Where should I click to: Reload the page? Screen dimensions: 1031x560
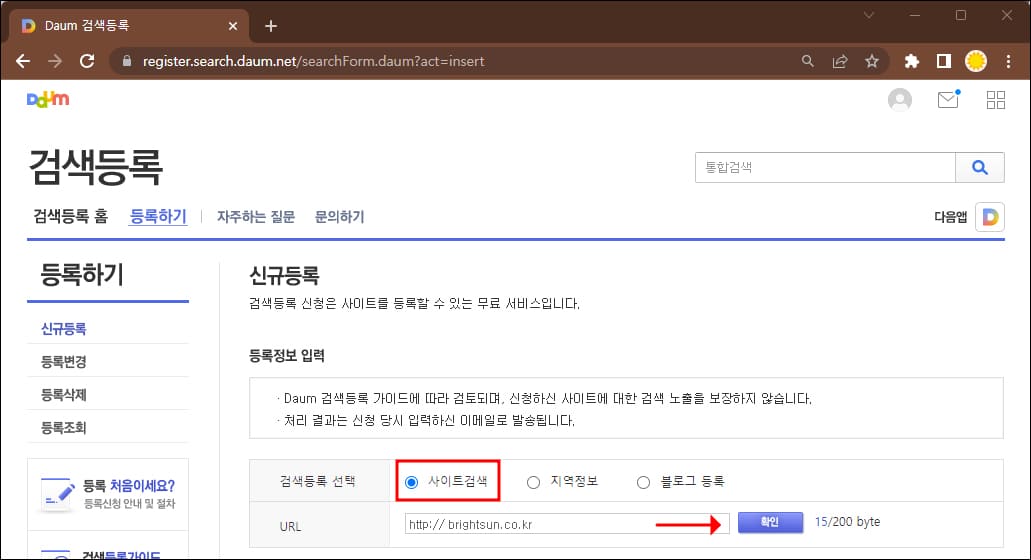[87, 61]
